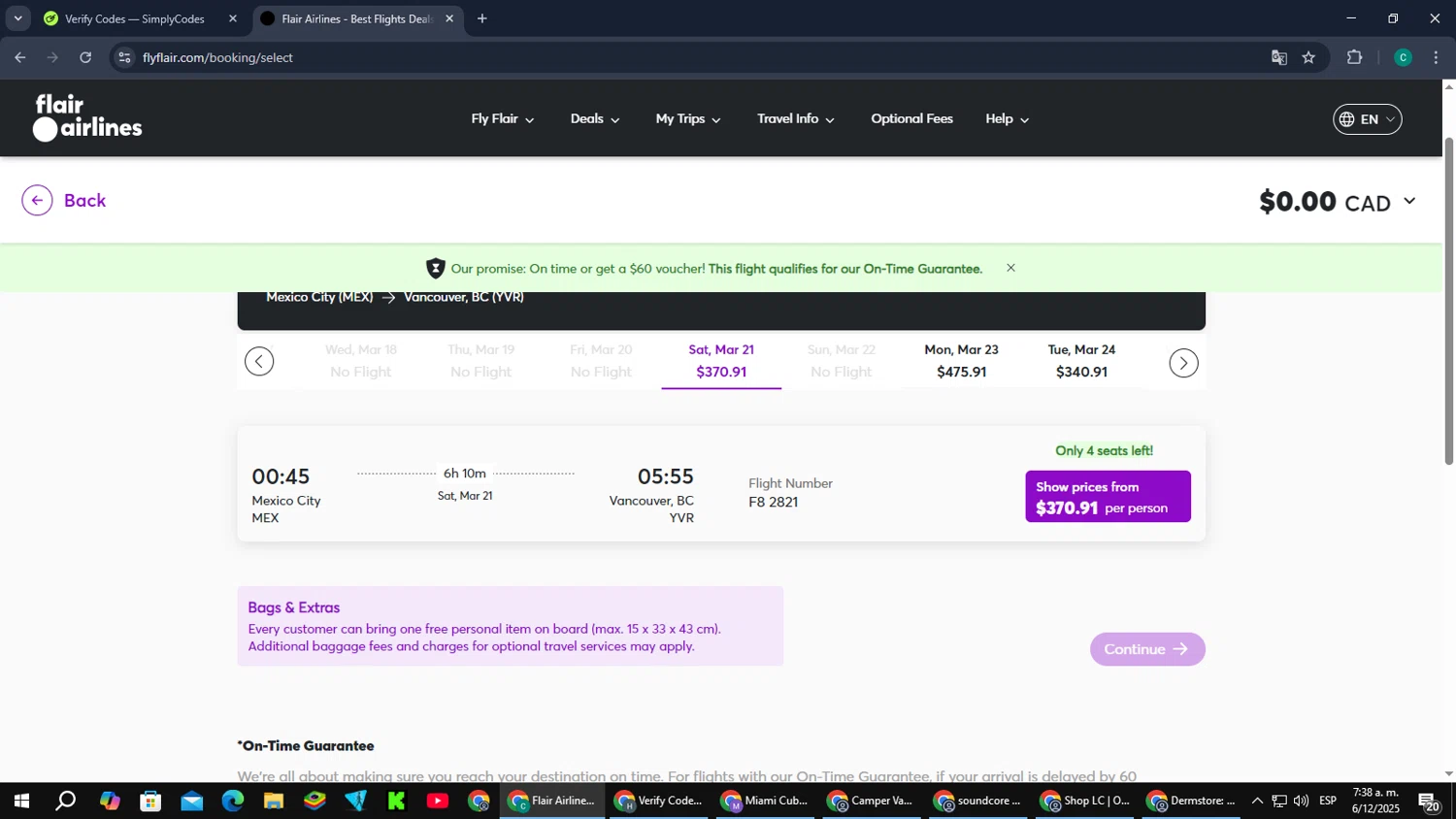Open the tab search dropdown arrow

coord(17,18)
